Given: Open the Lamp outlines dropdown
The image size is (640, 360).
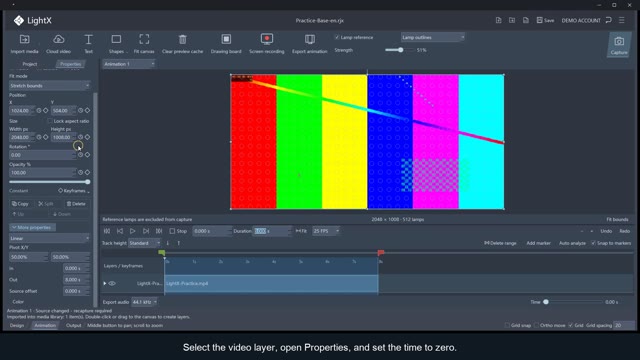Looking at the screenshot, I should pyautogui.click(x=433, y=37).
